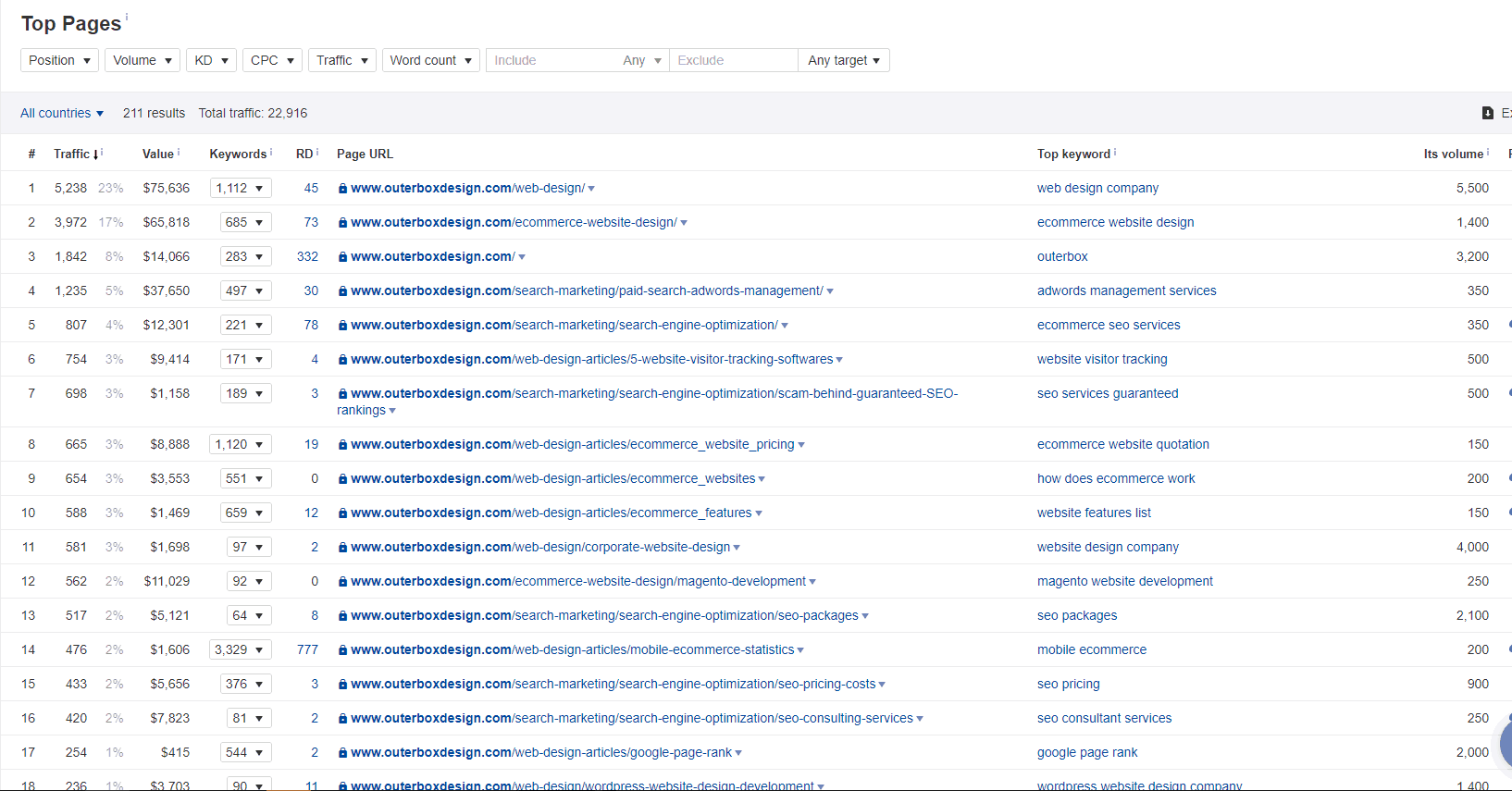Open the CPC filter dropdown
The width and height of the screenshot is (1512, 791).
[x=272, y=60]
